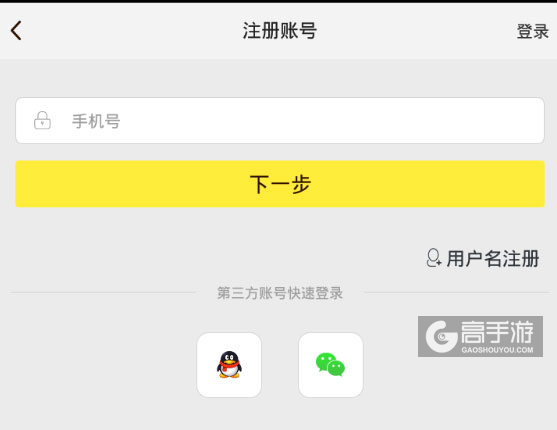Click the divider line left of 第三方账号快速登录
The image size is (557, 430).
click(103, 293)
